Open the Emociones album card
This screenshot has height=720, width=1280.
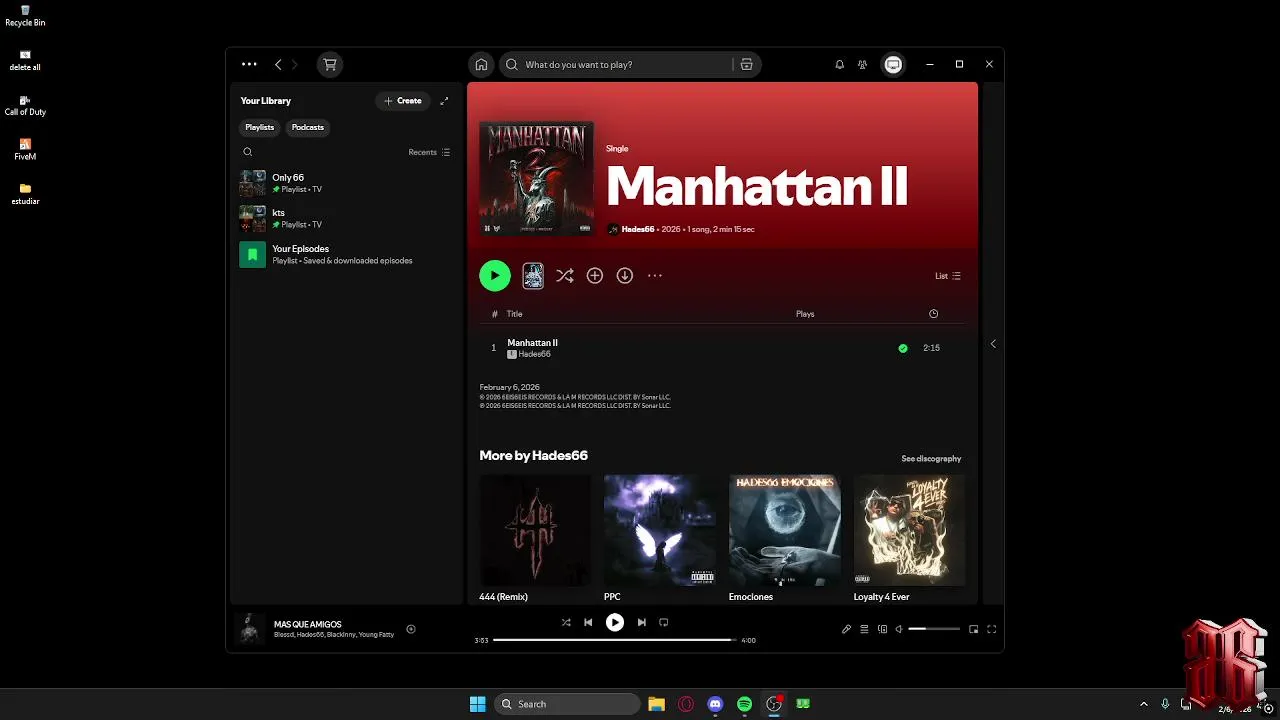coord(785,538)
